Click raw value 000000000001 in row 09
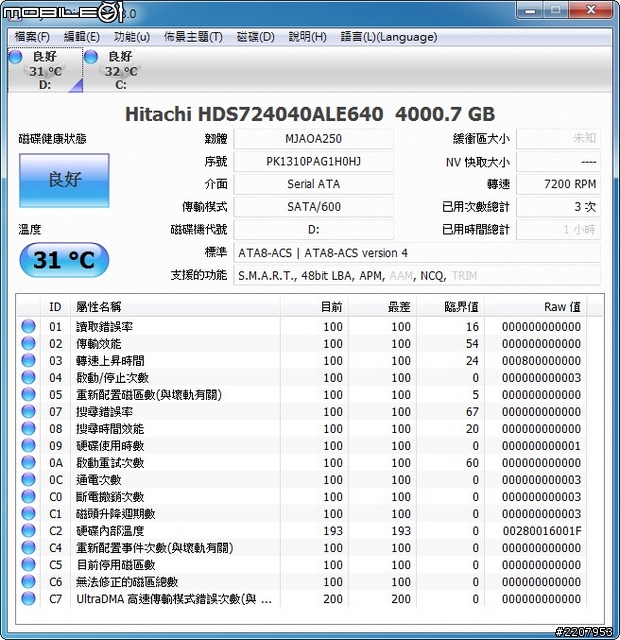620x640 pixels. tap(541, 446)
